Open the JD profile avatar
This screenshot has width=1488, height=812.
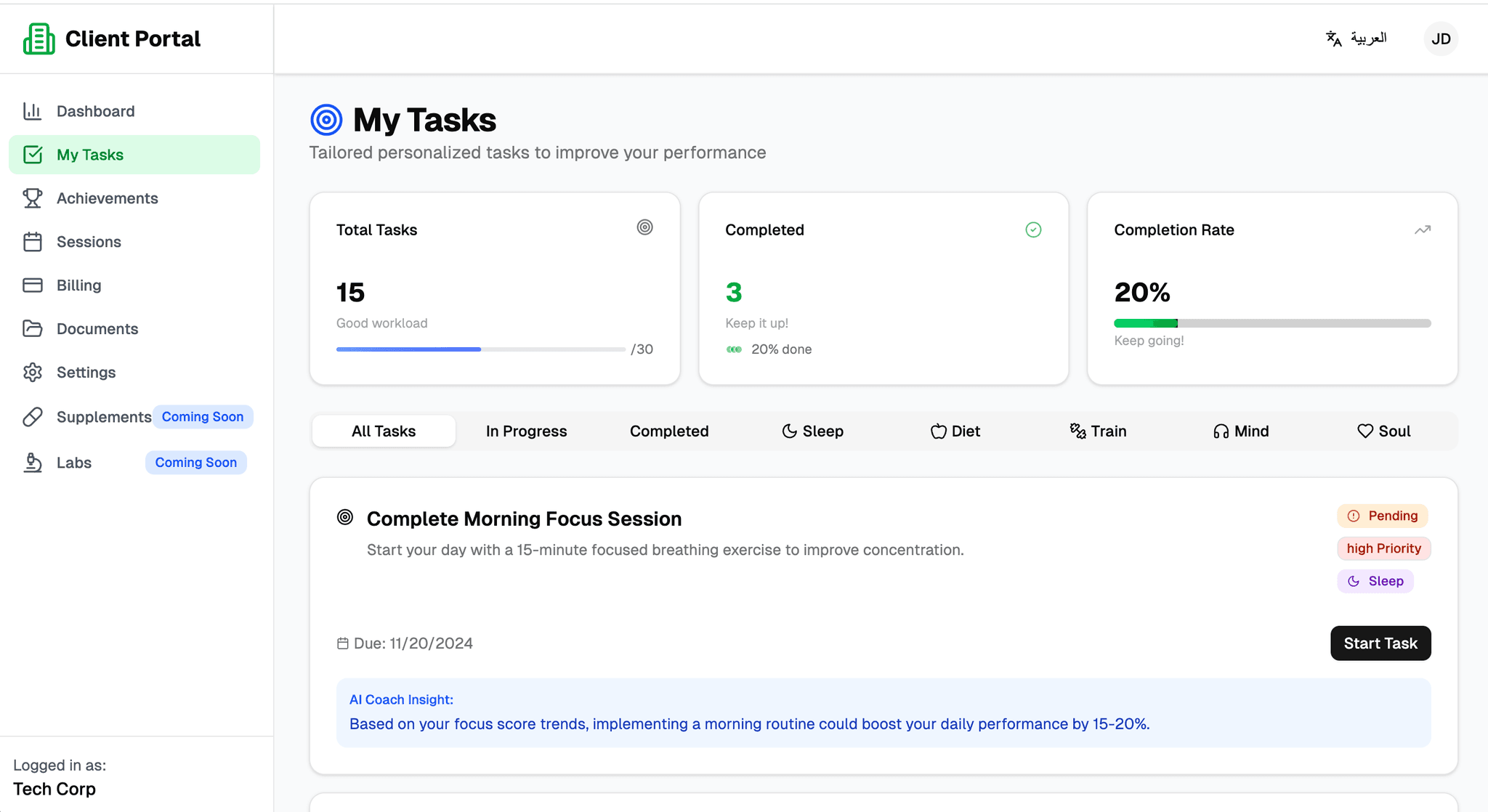1440,38
